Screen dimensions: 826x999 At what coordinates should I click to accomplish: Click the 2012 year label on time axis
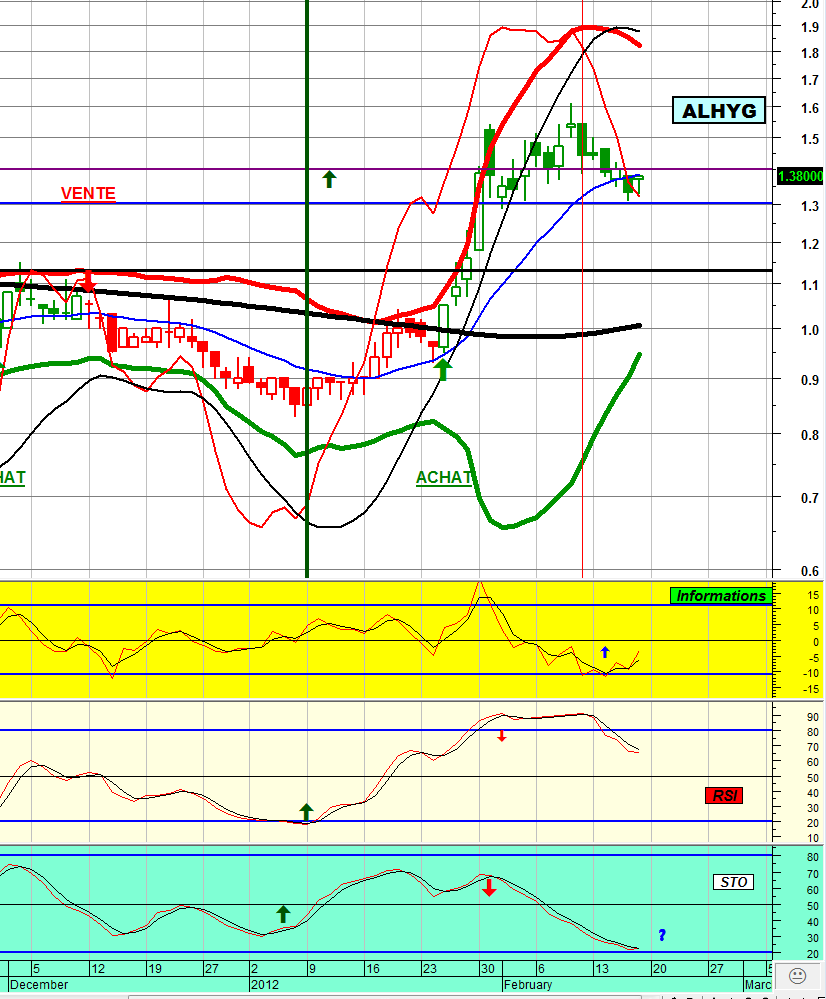click(x=264, y=984)
